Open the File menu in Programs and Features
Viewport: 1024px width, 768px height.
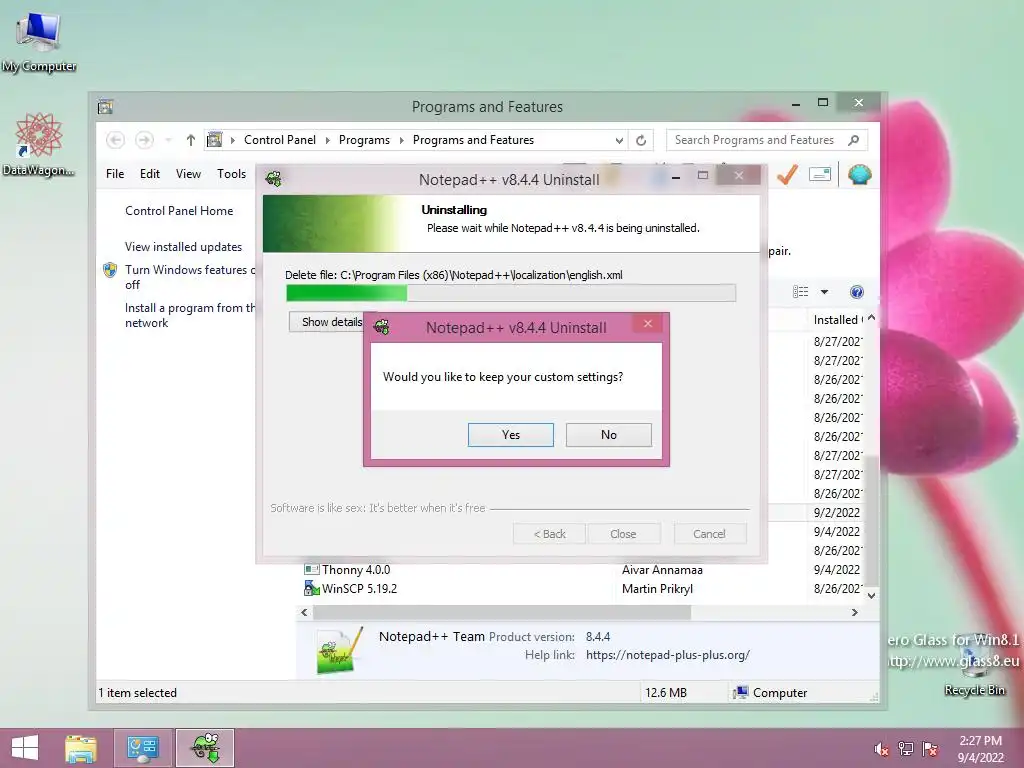click(x=115, y=174)
